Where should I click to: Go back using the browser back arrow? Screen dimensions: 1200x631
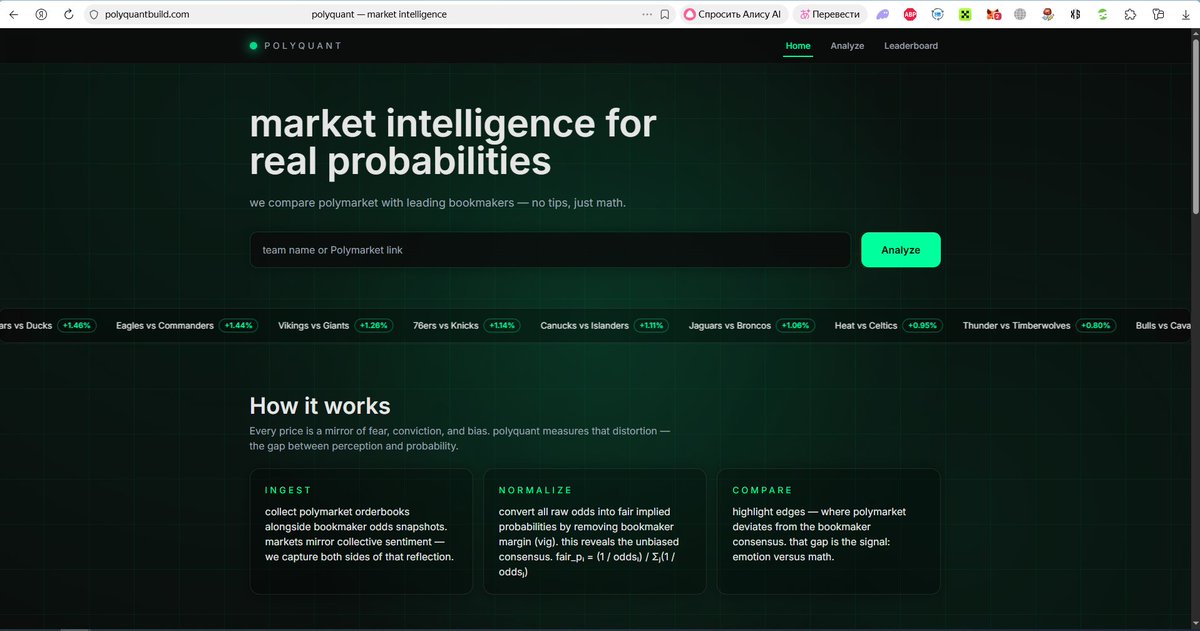(13, 14)
